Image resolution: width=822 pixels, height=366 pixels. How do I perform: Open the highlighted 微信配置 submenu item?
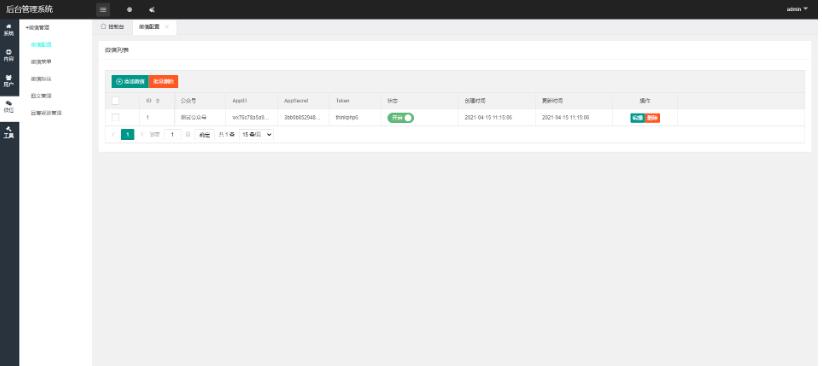tap(41, 45)
